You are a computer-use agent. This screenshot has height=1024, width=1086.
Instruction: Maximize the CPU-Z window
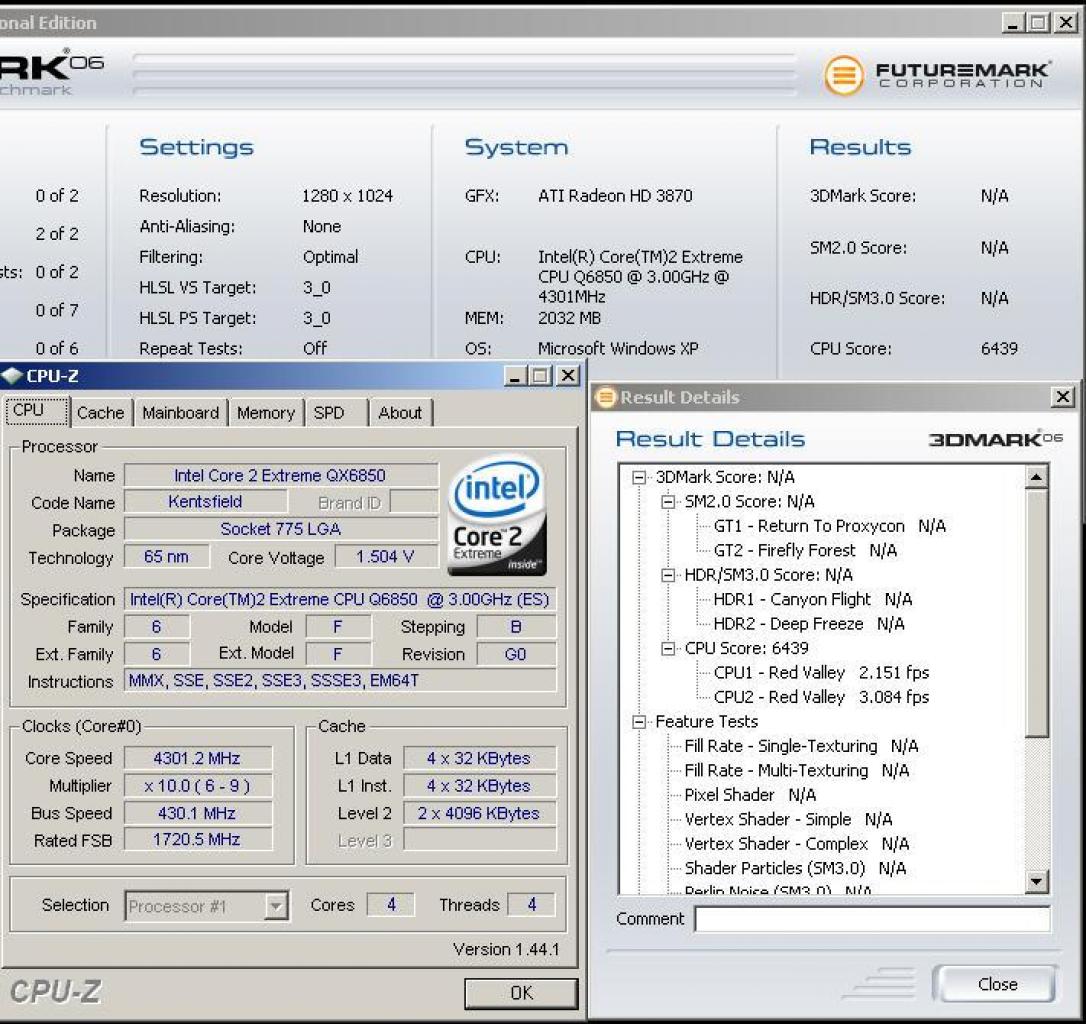(541, 376)
